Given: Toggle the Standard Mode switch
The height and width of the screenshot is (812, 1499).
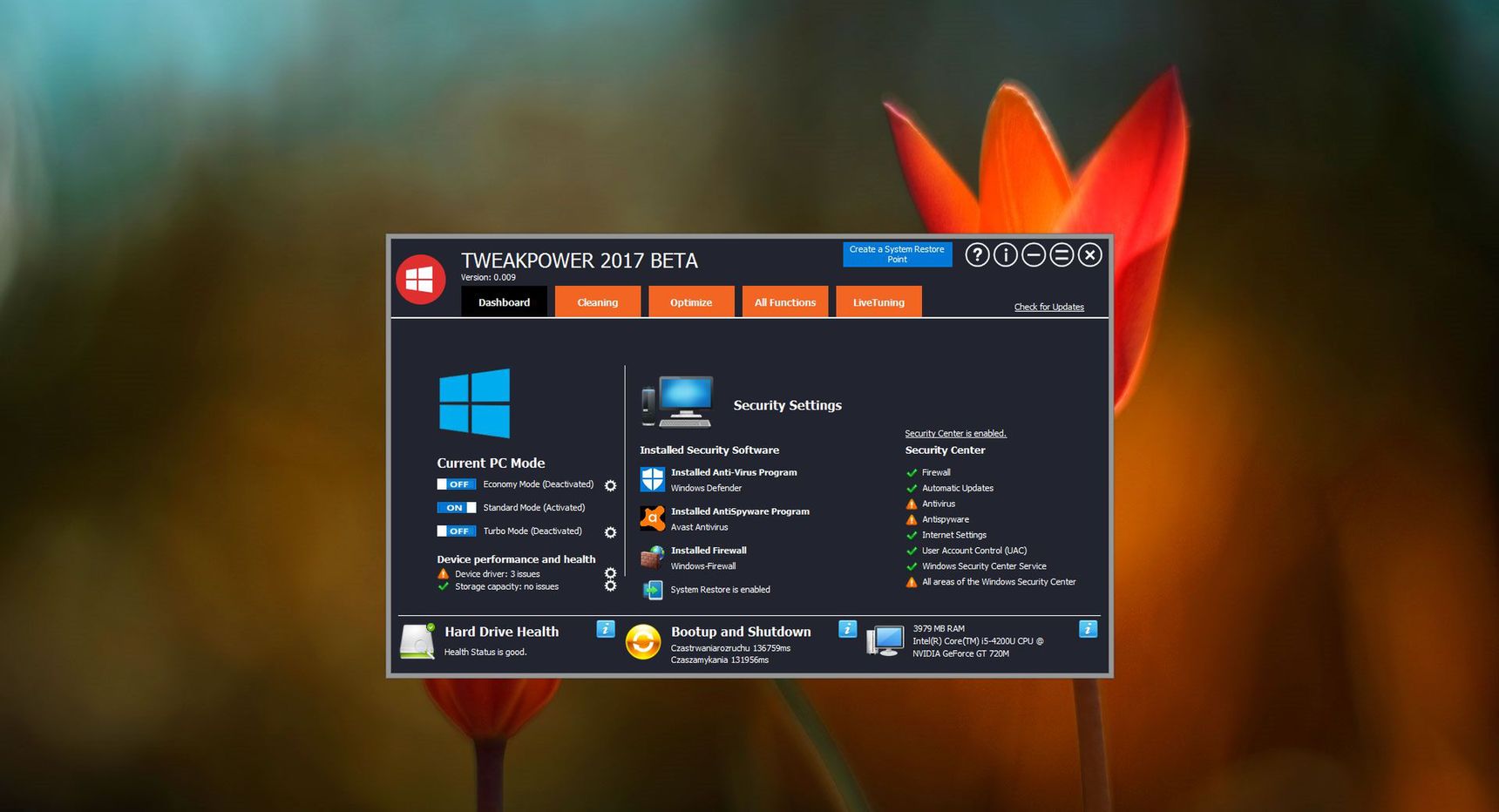Looking at the screenshot, I should [457, 508].
